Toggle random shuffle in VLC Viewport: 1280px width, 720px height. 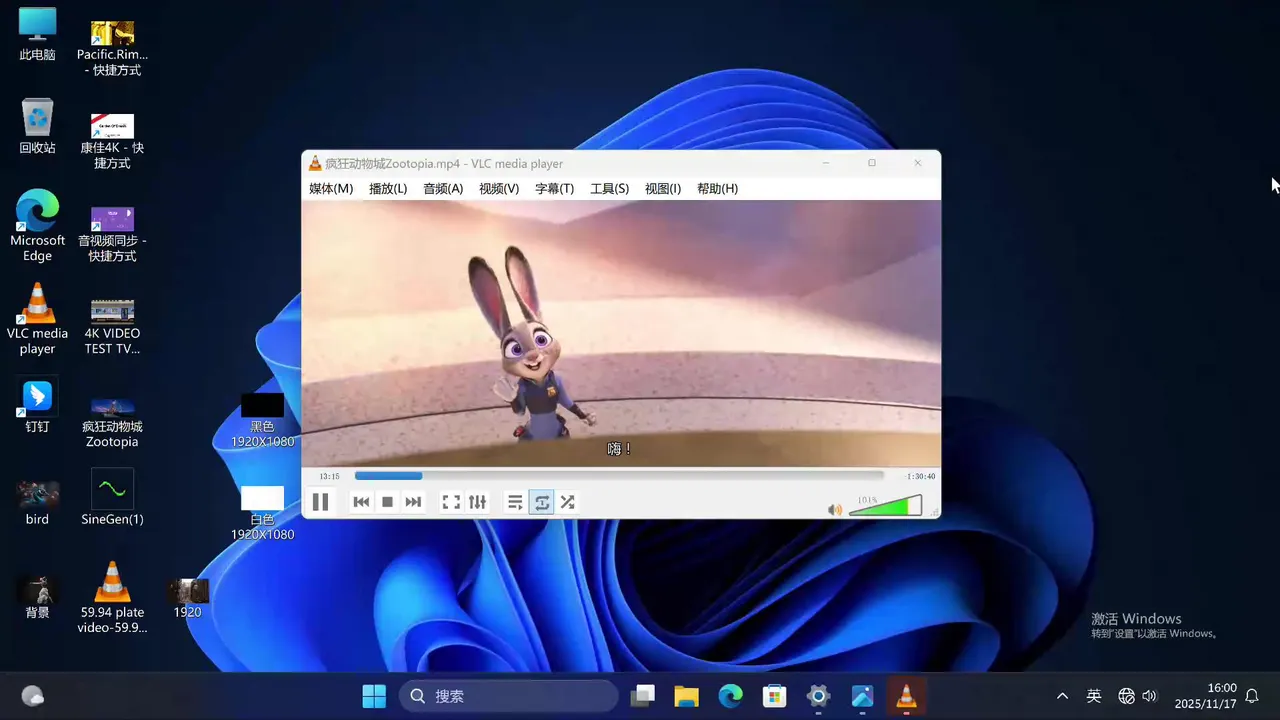click(567, 502)
